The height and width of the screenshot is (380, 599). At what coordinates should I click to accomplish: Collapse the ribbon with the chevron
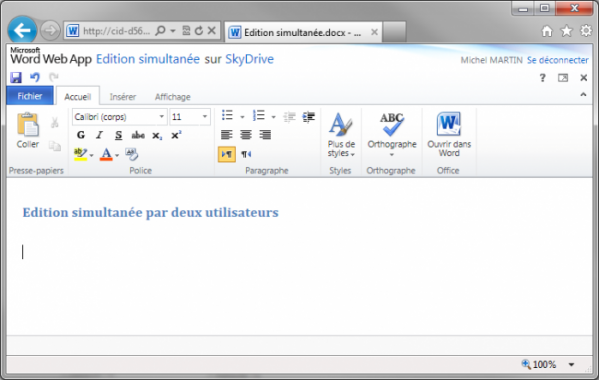(x=583, y=94)
